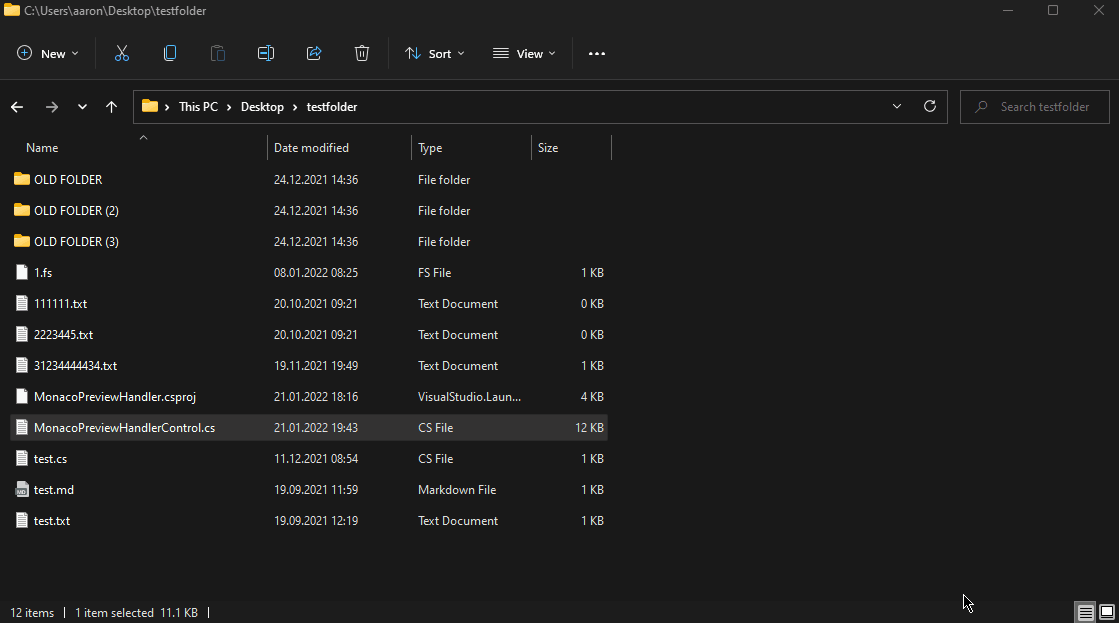Select the test.md file
This screenshot has height=623, width=1119.
[54, 489]
